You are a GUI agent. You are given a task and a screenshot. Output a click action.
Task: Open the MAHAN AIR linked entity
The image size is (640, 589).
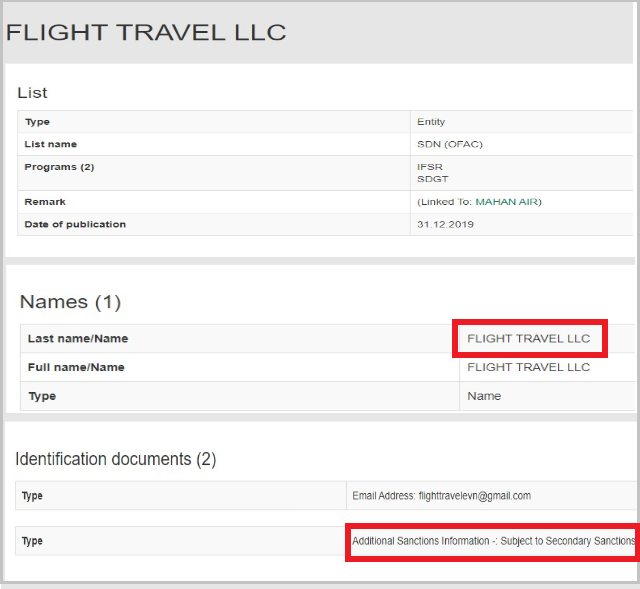click(x=507, y=201)
